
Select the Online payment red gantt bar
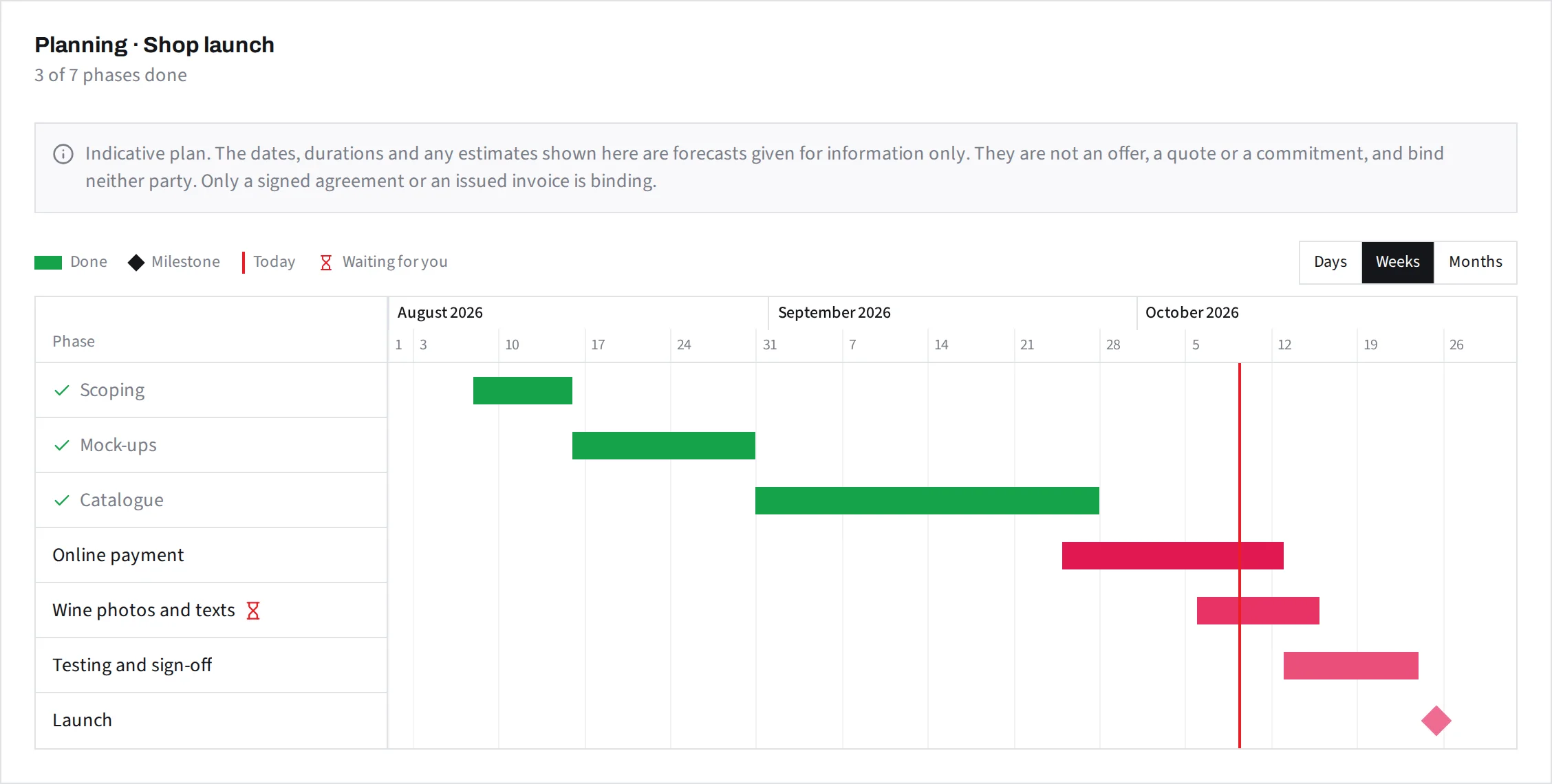(1173, 556)
